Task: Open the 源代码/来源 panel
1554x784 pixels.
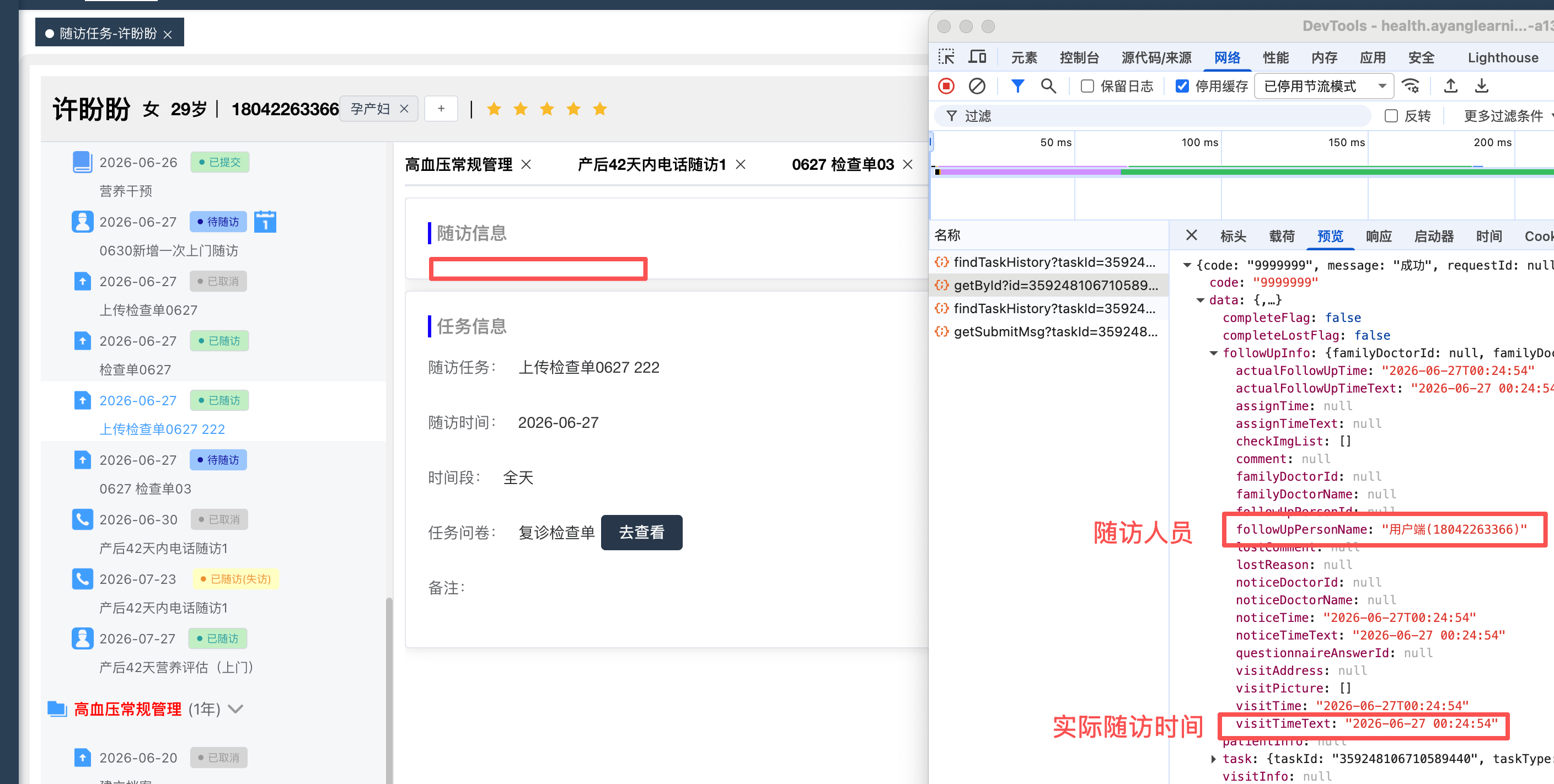Action: [1156, 58]
